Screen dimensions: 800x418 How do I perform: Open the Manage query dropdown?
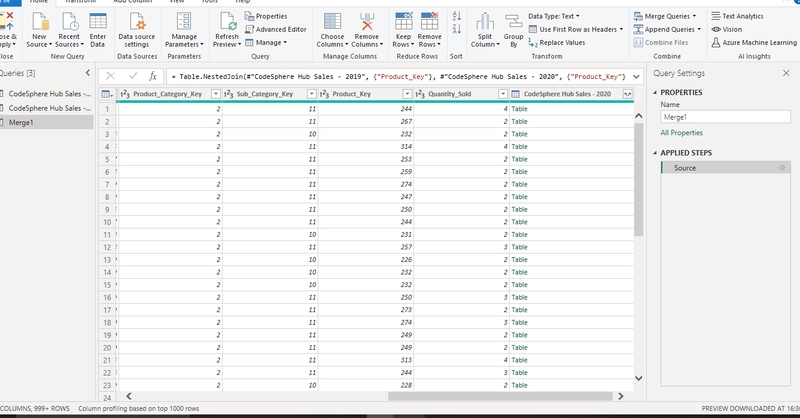tap(266, 43)
